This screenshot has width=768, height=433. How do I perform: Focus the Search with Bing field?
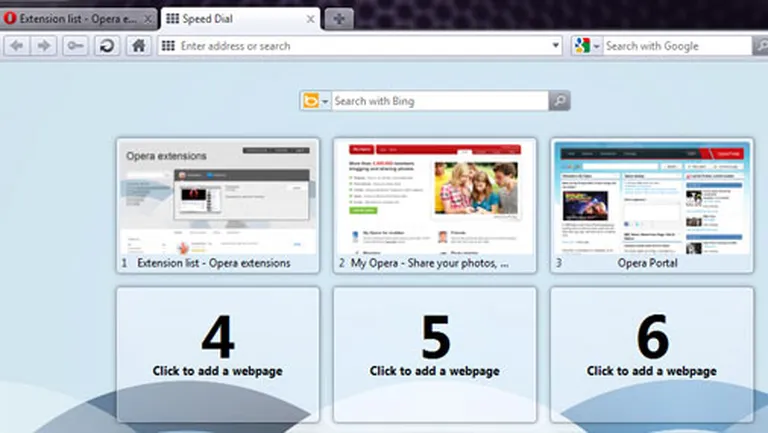(x=440, y=101)
